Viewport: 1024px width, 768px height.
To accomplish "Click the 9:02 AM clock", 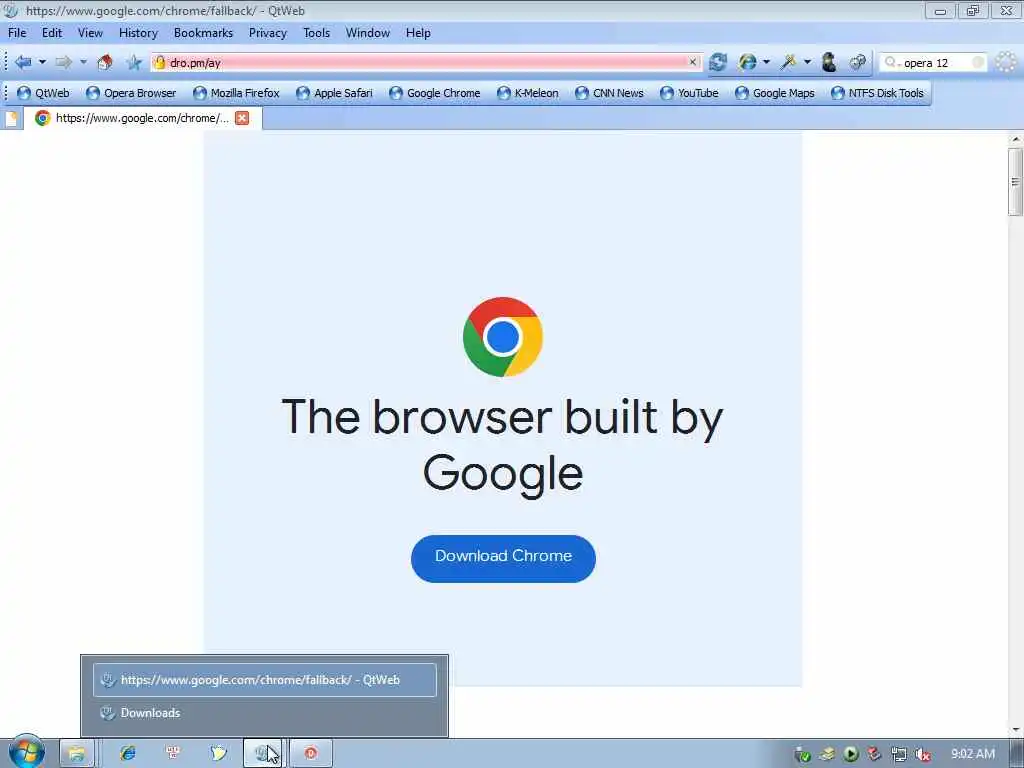I will (972, 754).
